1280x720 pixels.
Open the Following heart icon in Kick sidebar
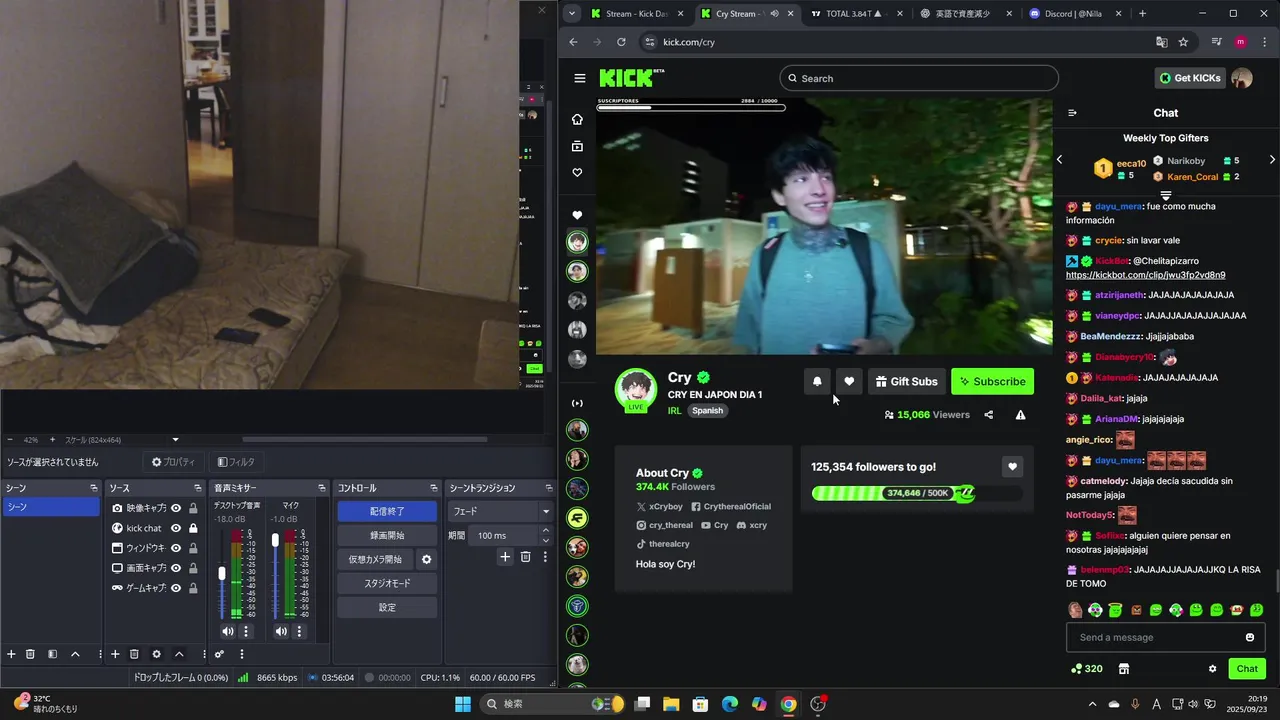pos(577,173)
